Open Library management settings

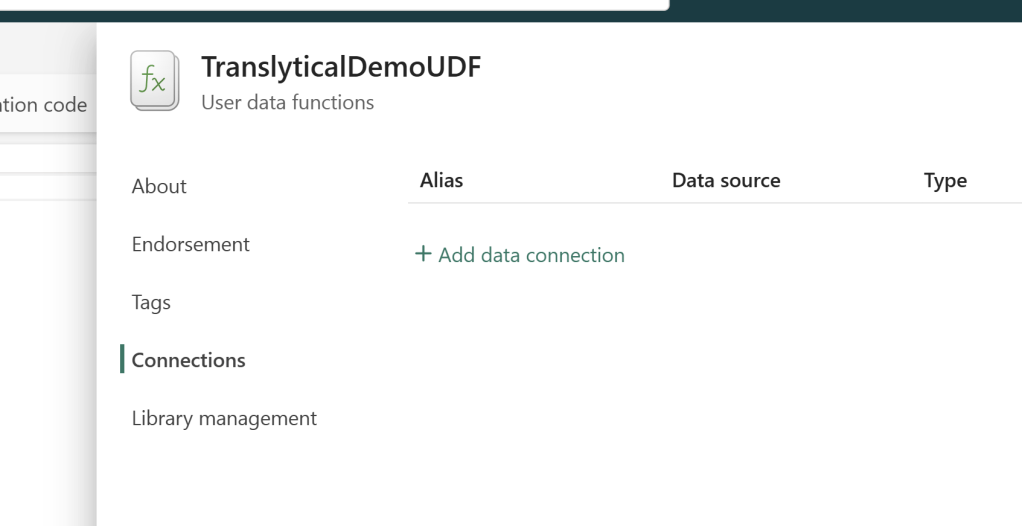(x=224, y=418)
